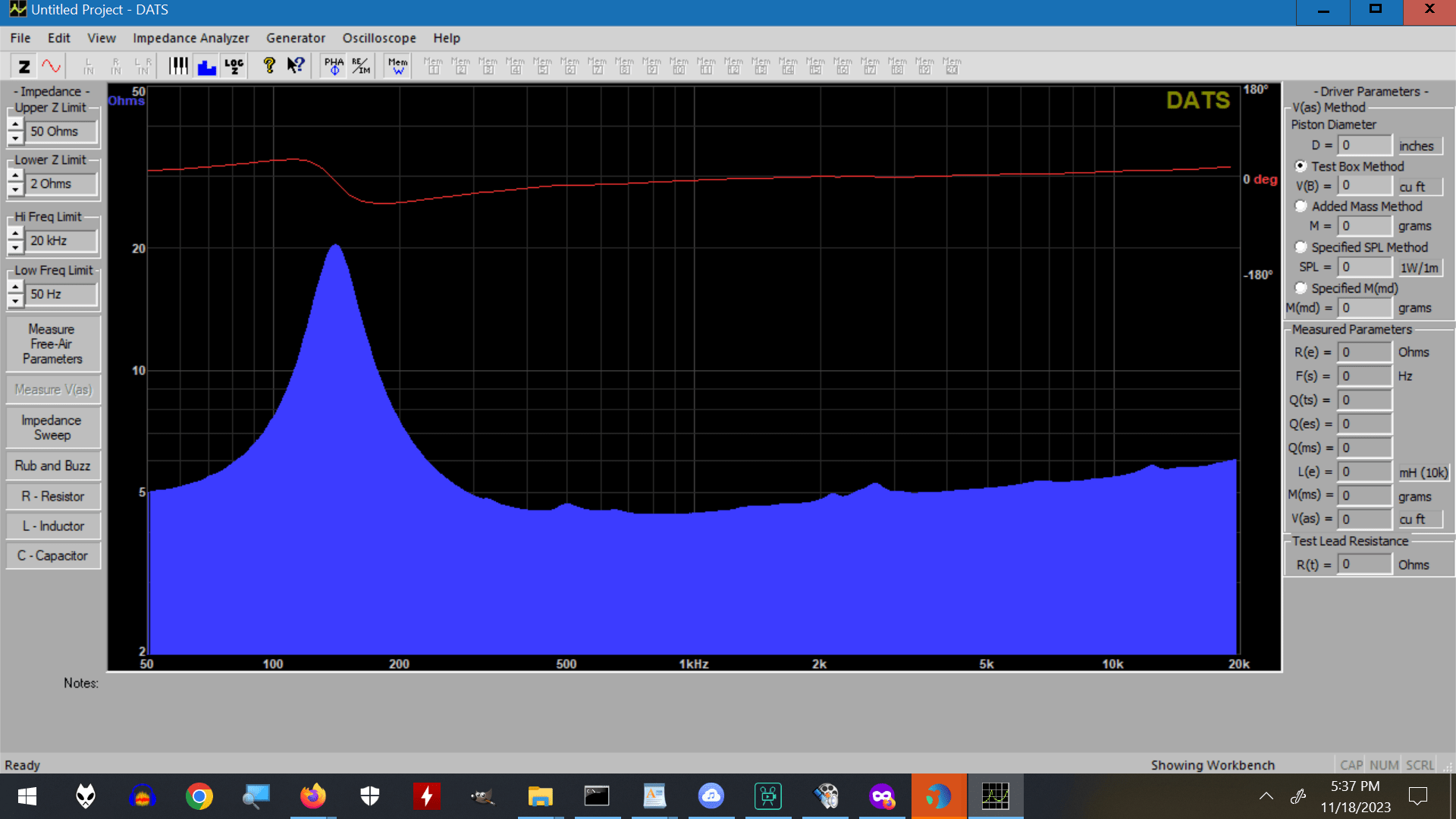This screenshot has height=819, width=1456.
Task: Open Firefox from the taskbar
Action: coord(312,796)
